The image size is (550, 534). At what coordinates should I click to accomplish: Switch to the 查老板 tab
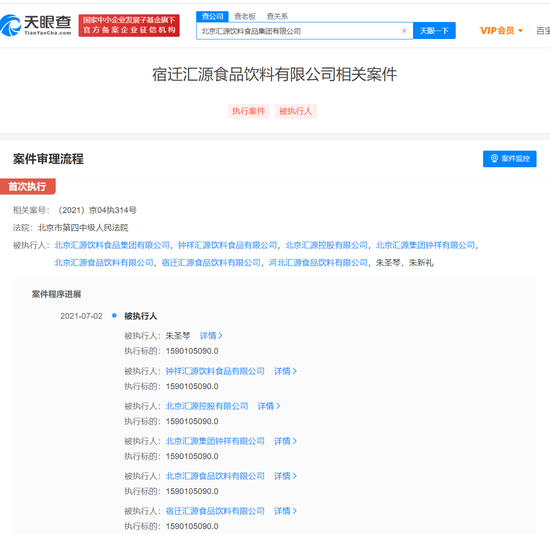click(x=245, y=16)
